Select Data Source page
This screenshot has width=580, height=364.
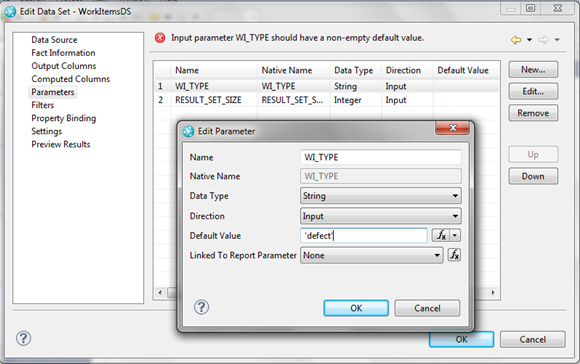pos(54,40)
